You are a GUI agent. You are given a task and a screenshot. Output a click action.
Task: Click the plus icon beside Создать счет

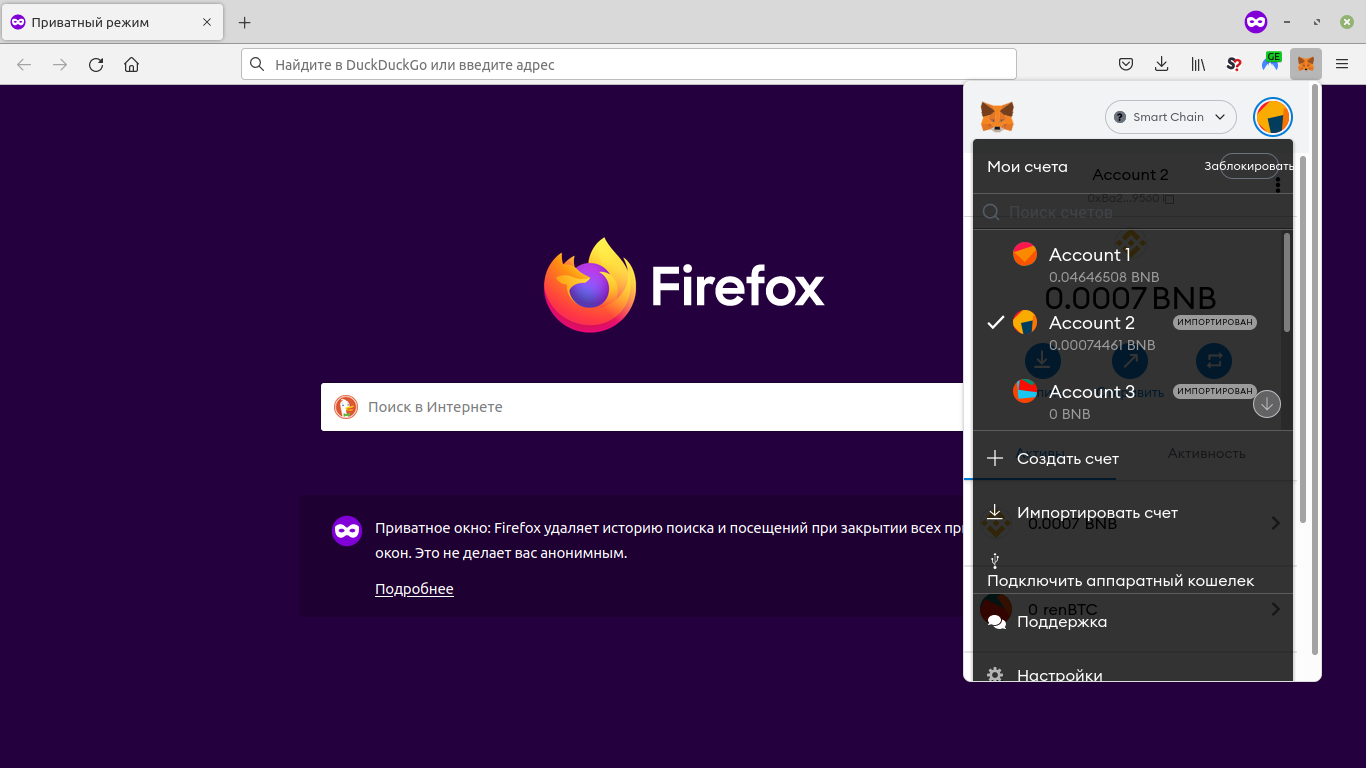[x=995, y=458]
